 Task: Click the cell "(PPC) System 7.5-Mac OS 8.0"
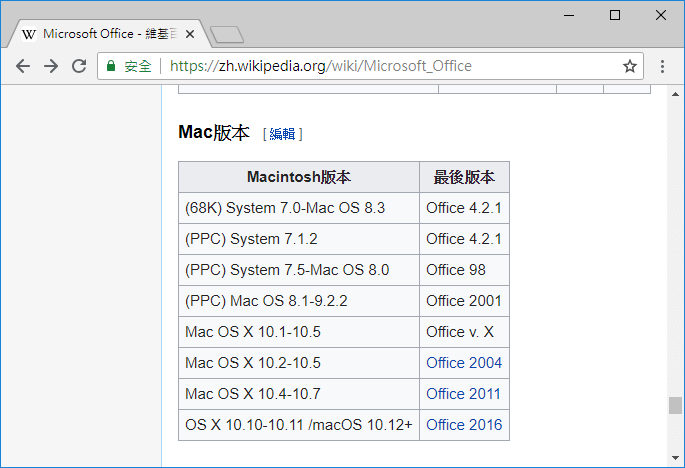(299, 270)
